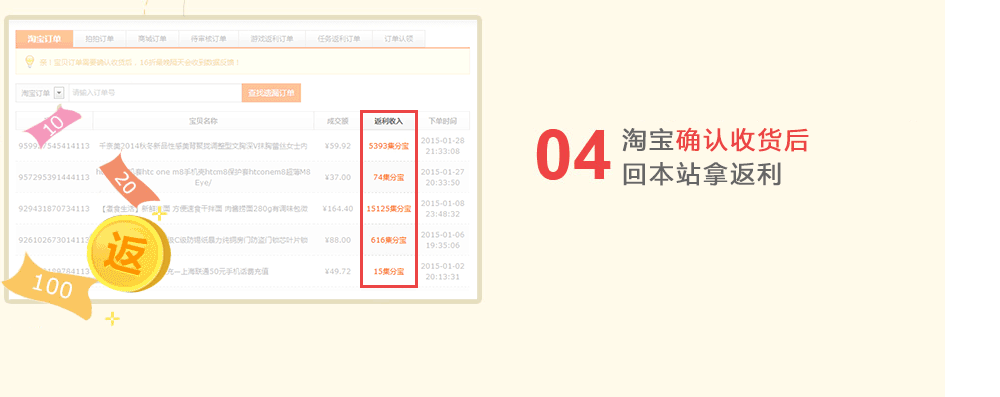Click the ¥88.00 amount cell

[x=337, y=240]
